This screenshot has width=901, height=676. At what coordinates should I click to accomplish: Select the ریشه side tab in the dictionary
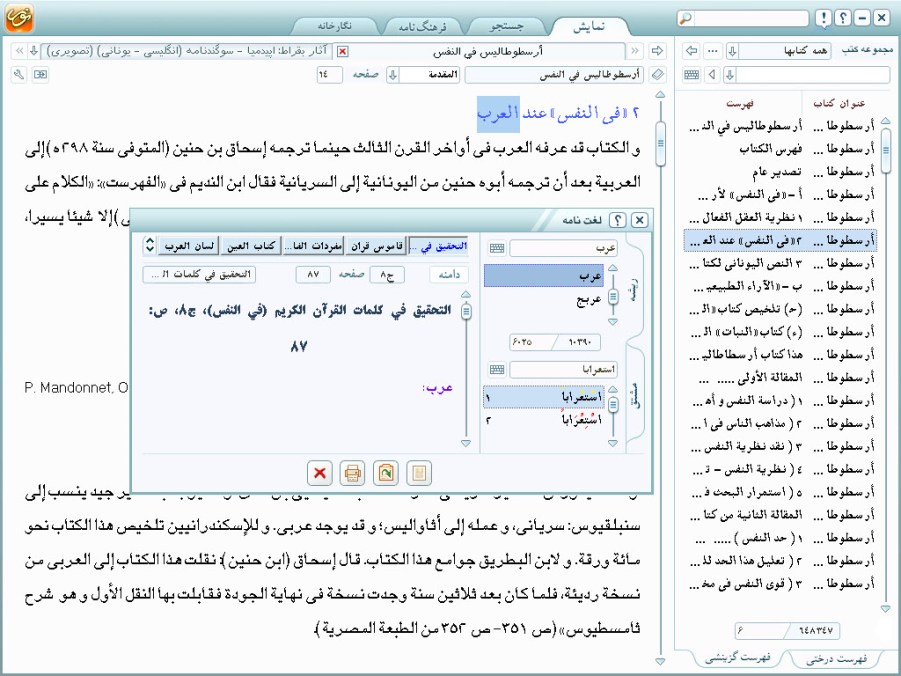coord(634,292)
